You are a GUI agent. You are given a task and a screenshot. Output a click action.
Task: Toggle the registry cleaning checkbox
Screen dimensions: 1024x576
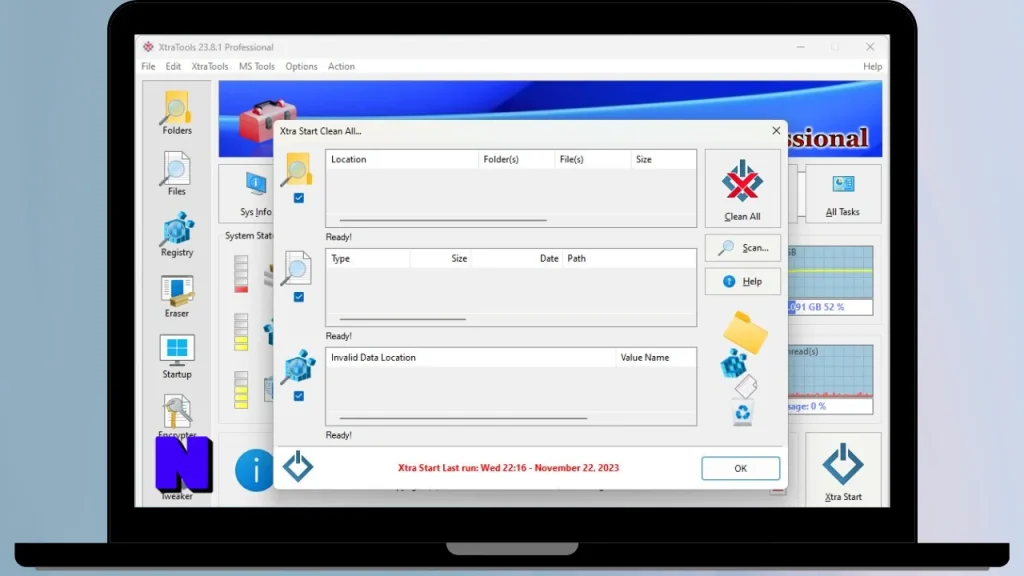coord(298,396)
